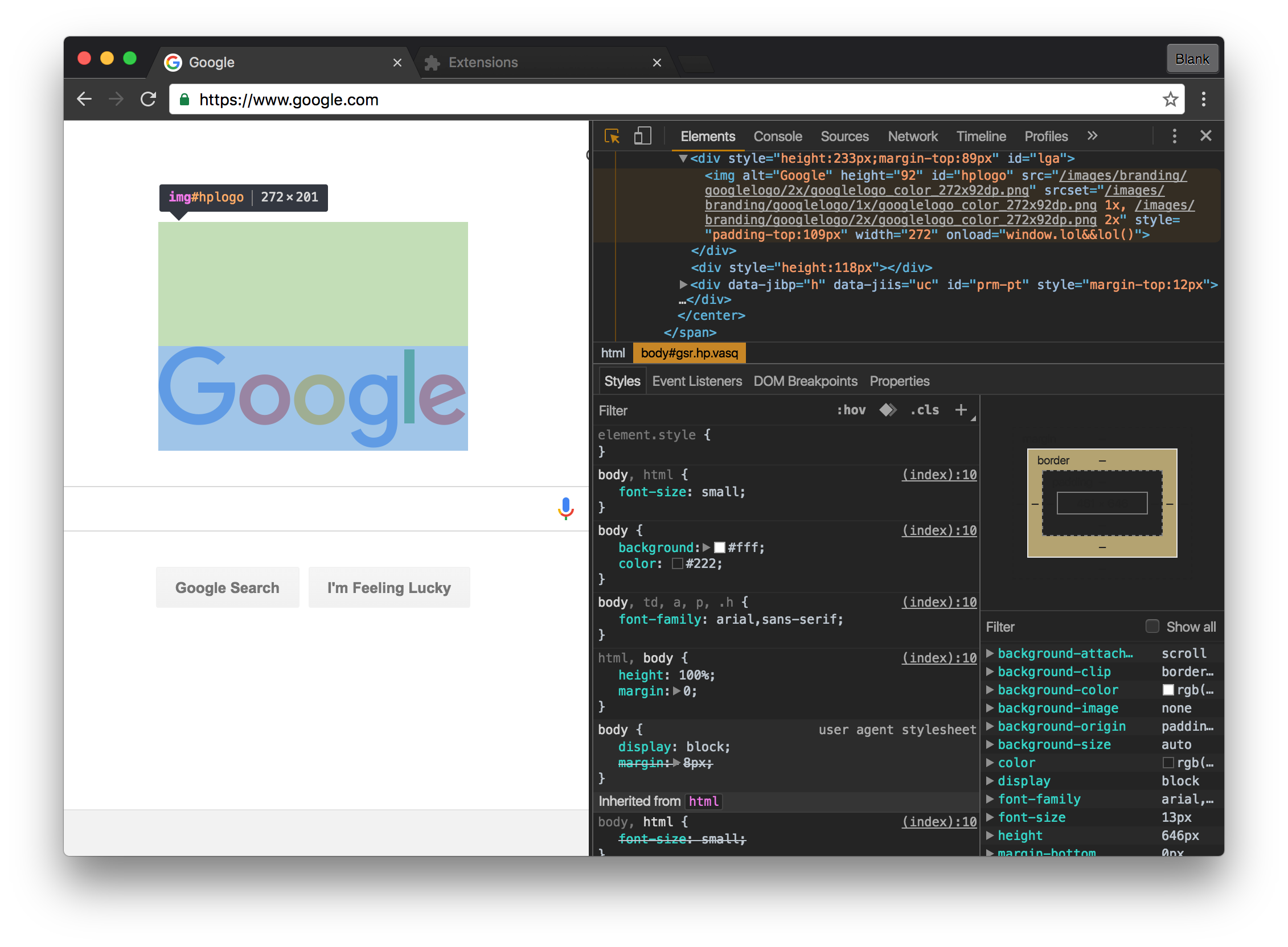1288x947 pixels.
Task: Open the Properties pane tab
Action: click(x=899, y=381)
